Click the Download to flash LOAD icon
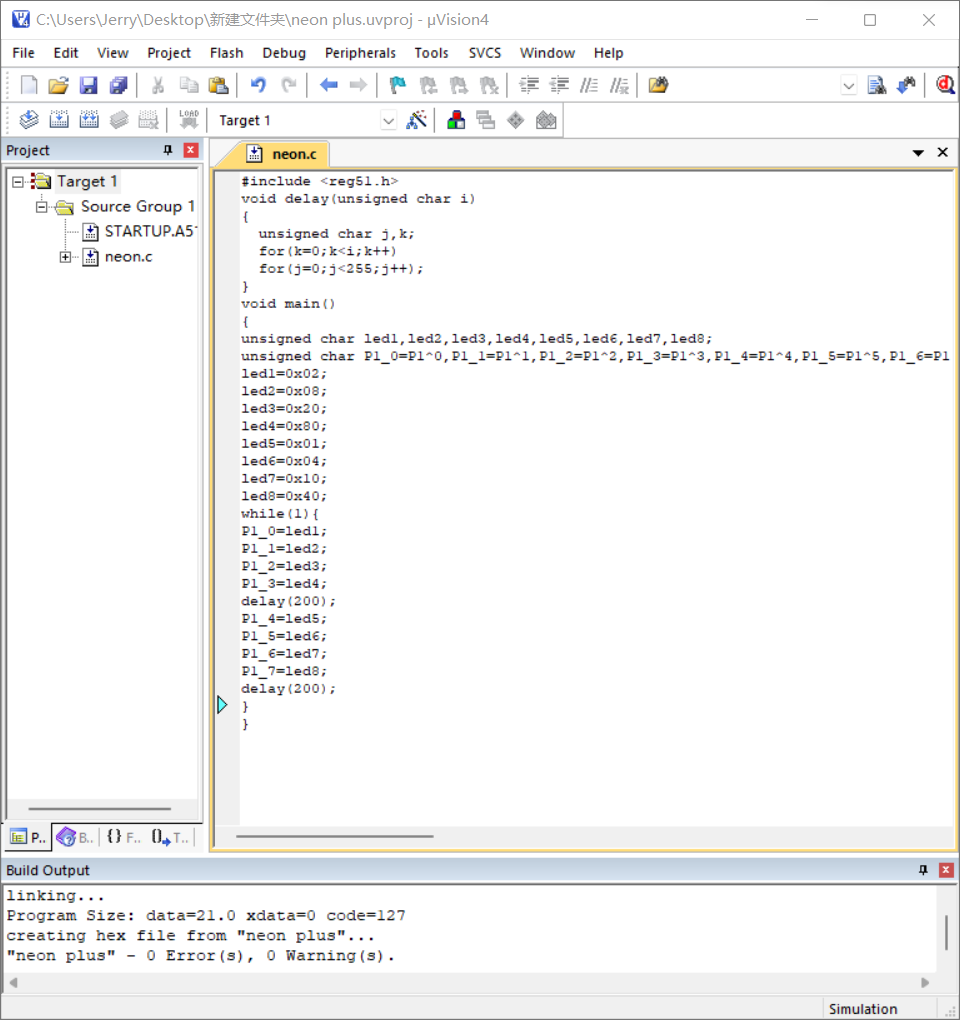The image size is (960, 1020). [188, 121]
